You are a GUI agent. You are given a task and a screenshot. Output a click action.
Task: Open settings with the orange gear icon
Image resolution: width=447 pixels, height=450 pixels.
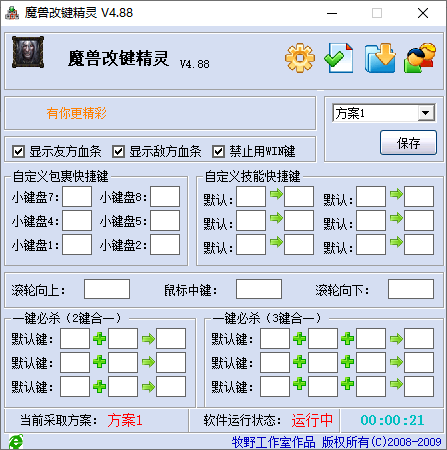click(x=300, y=58)
